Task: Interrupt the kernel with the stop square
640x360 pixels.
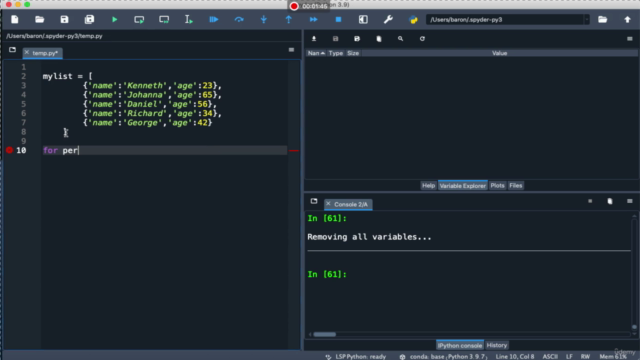Action: point(590,201)
